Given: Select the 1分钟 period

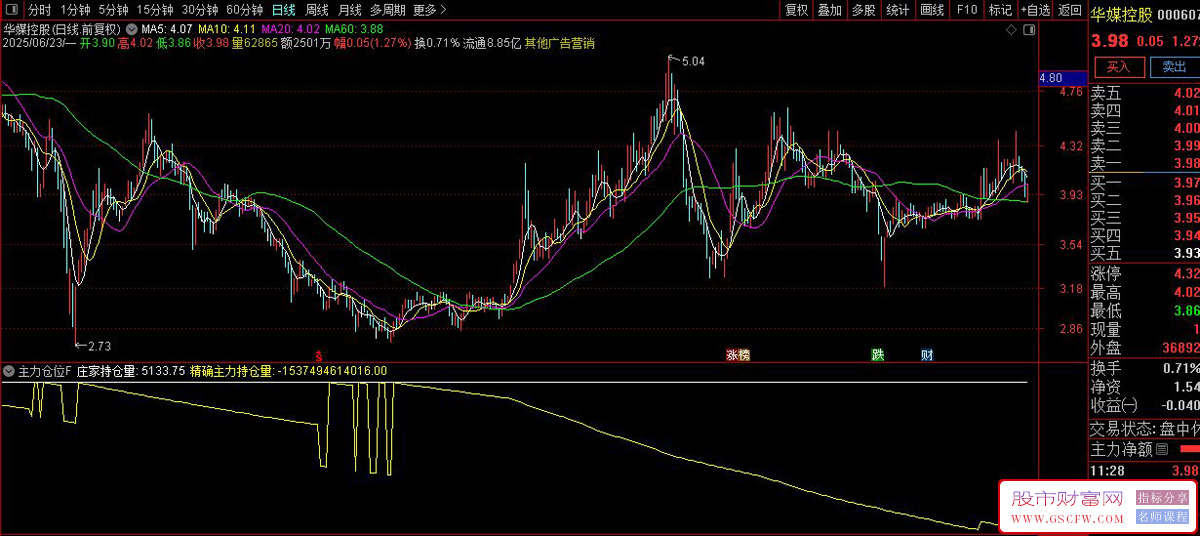Looking at the screenshot, I should pyautogui.click(x=75, y=10).
